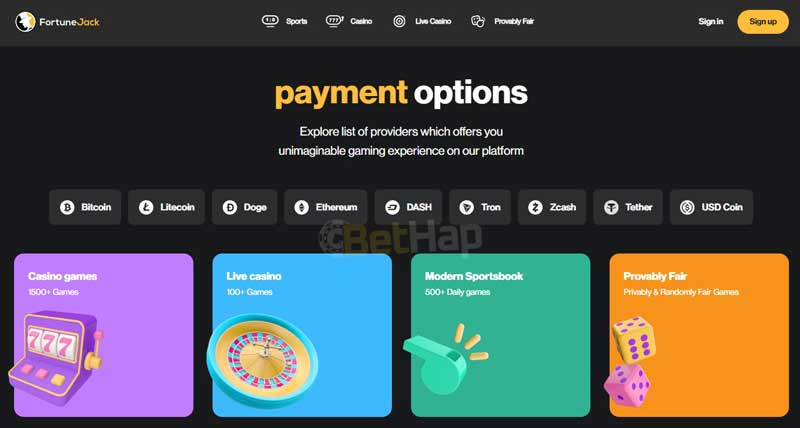
Task: Click the Sign in link
Action: coord(711,21)
